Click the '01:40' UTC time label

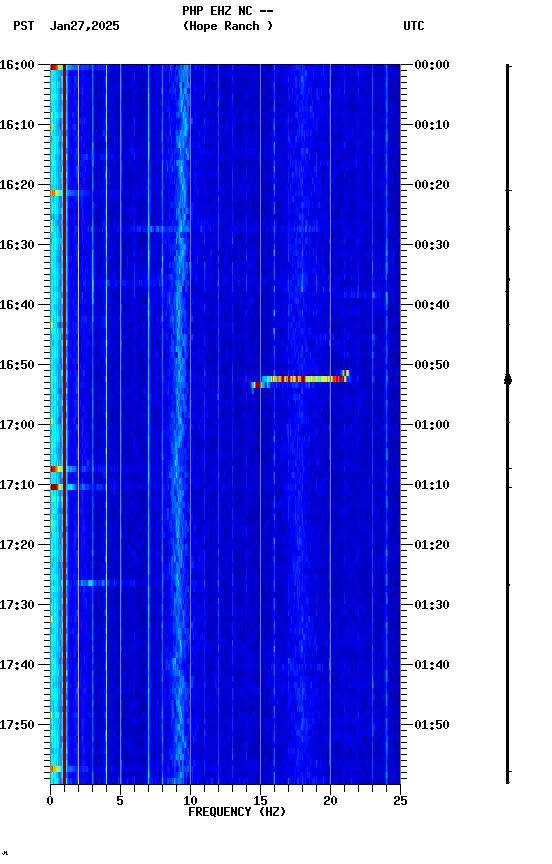(x=432, y=665)
